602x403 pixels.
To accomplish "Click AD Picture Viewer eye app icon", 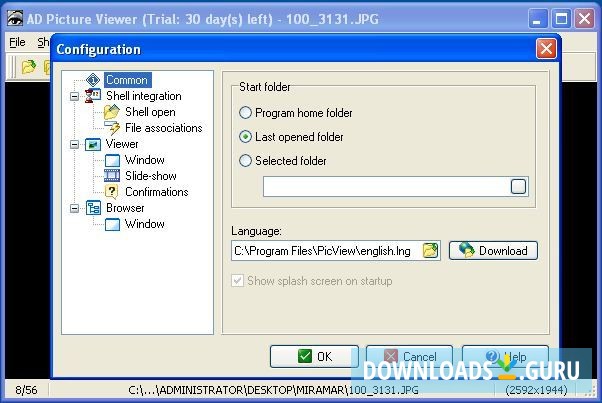I will click(15, 18).
